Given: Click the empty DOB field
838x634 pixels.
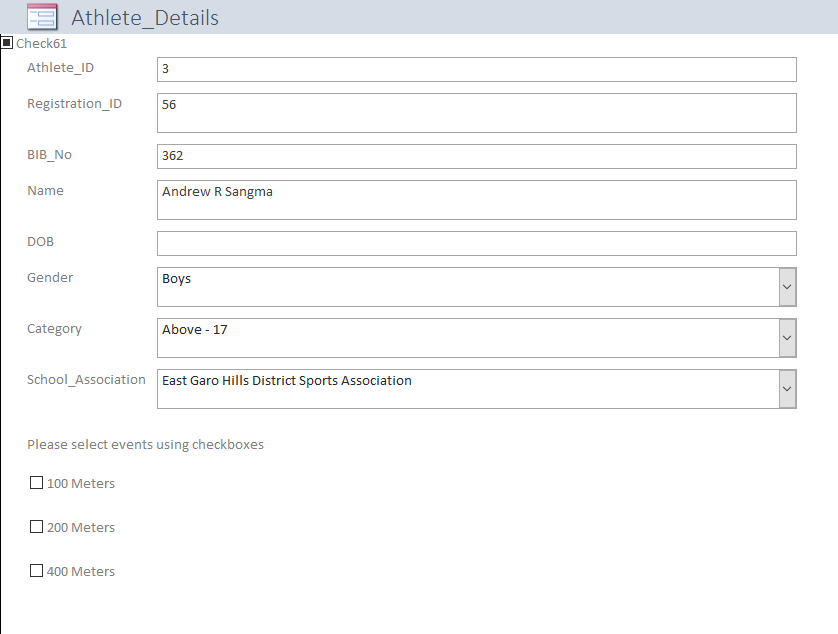Looking at the screenshot, I should coord(476,243).
